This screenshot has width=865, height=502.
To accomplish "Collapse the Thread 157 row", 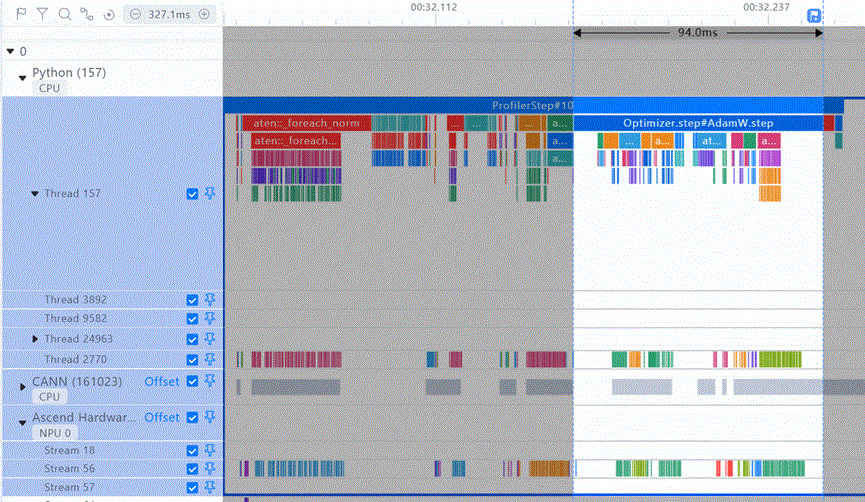I will (35, 194).
